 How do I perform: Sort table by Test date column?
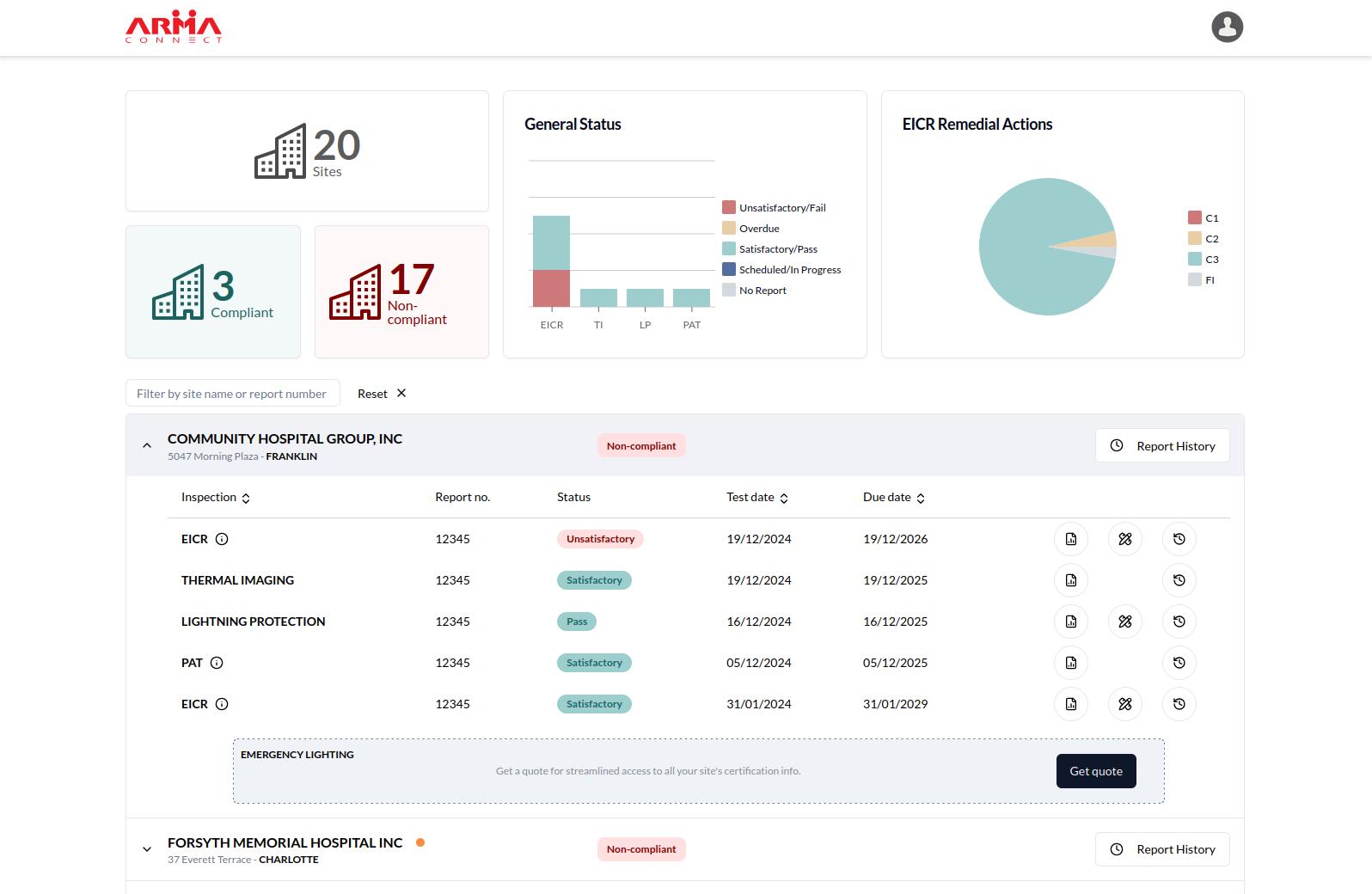point(757,498)
